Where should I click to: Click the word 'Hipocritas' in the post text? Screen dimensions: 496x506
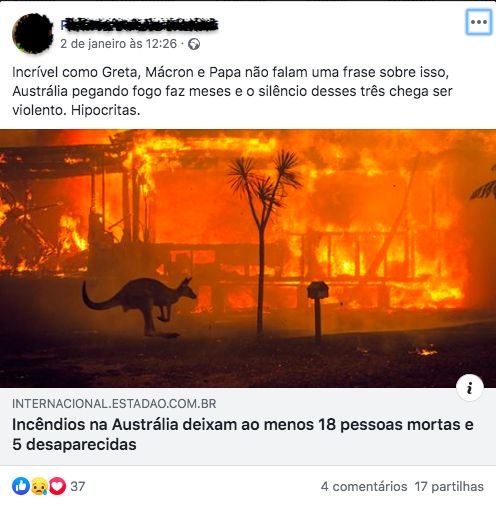(105, 110)
